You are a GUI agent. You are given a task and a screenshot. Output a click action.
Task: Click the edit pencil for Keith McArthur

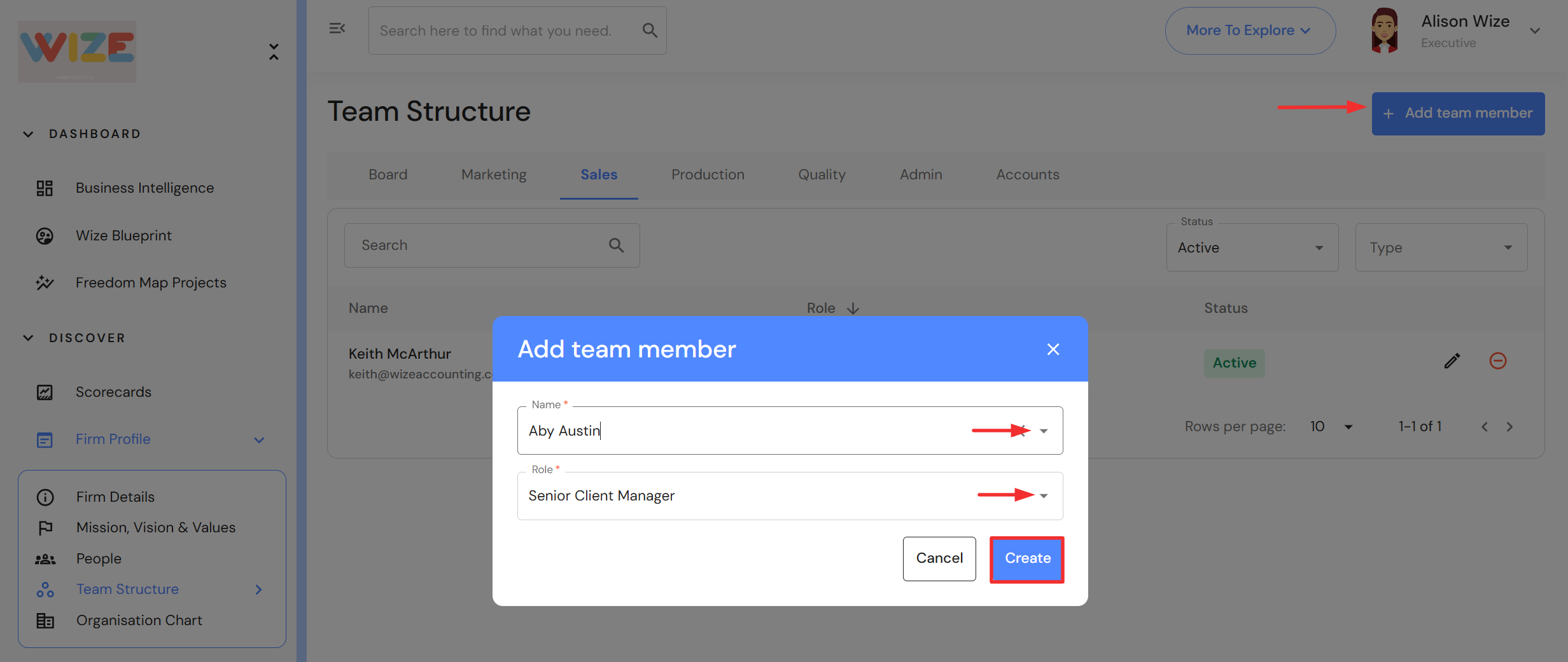pyautogui.click(x=1452, y=361)
